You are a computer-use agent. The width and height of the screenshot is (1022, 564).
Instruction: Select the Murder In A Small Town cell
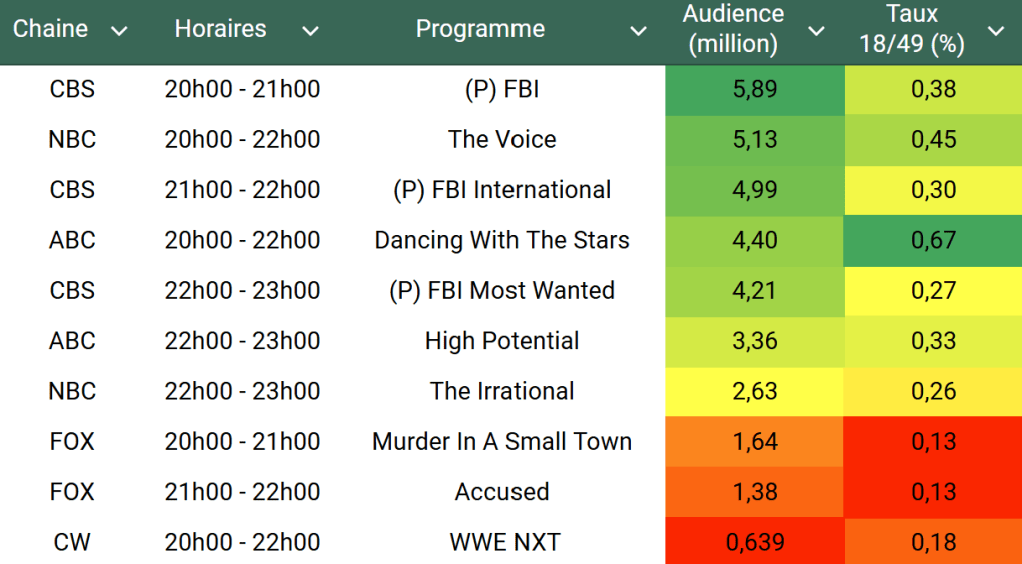502,441
